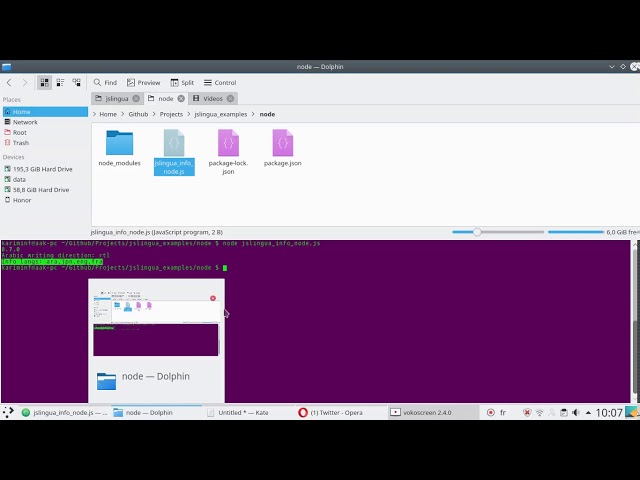
Task: Close the jslingua tab
Action: pyautogui.click(x=136, y=98)
